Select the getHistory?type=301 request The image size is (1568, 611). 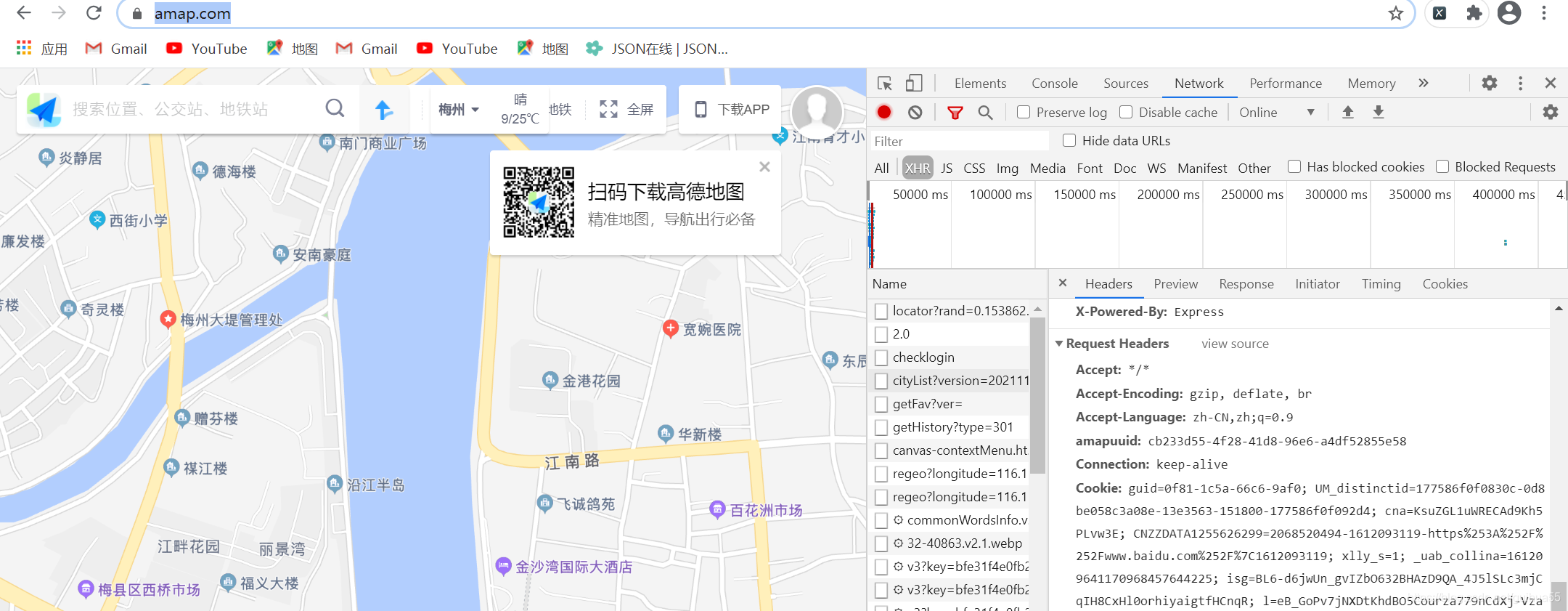pos(952,427)
